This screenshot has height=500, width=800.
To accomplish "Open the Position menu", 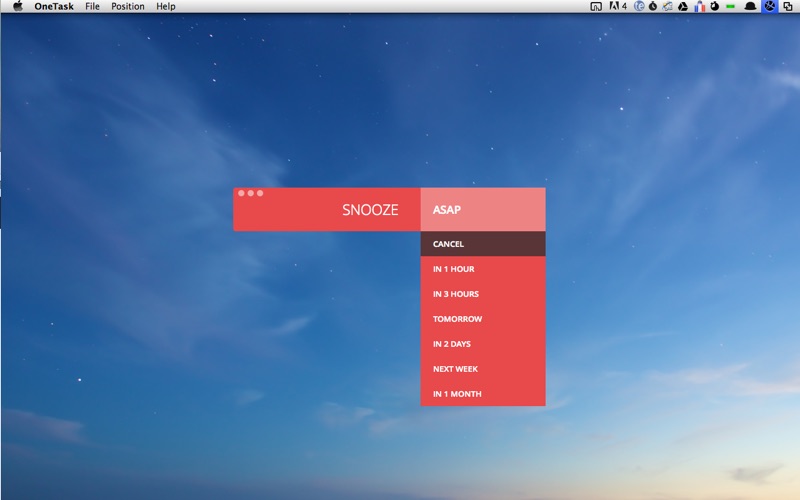I will [x=128, y=6].
